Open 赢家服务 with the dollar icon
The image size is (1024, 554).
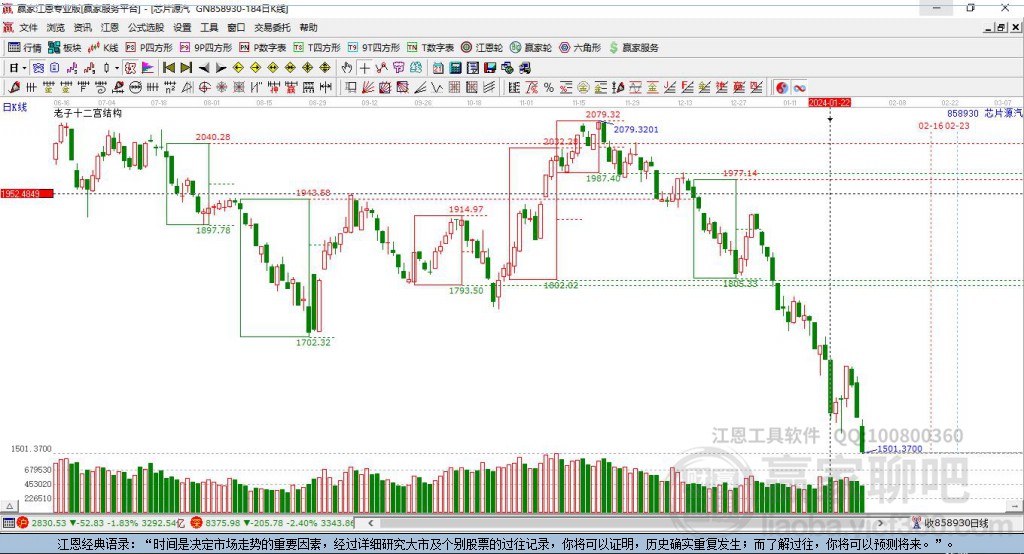click(633, 48)
